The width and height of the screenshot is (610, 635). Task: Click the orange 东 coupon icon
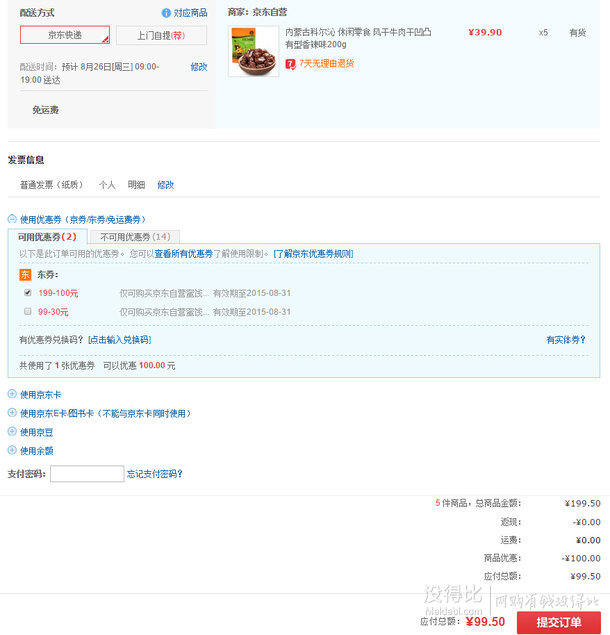(25, 275)
